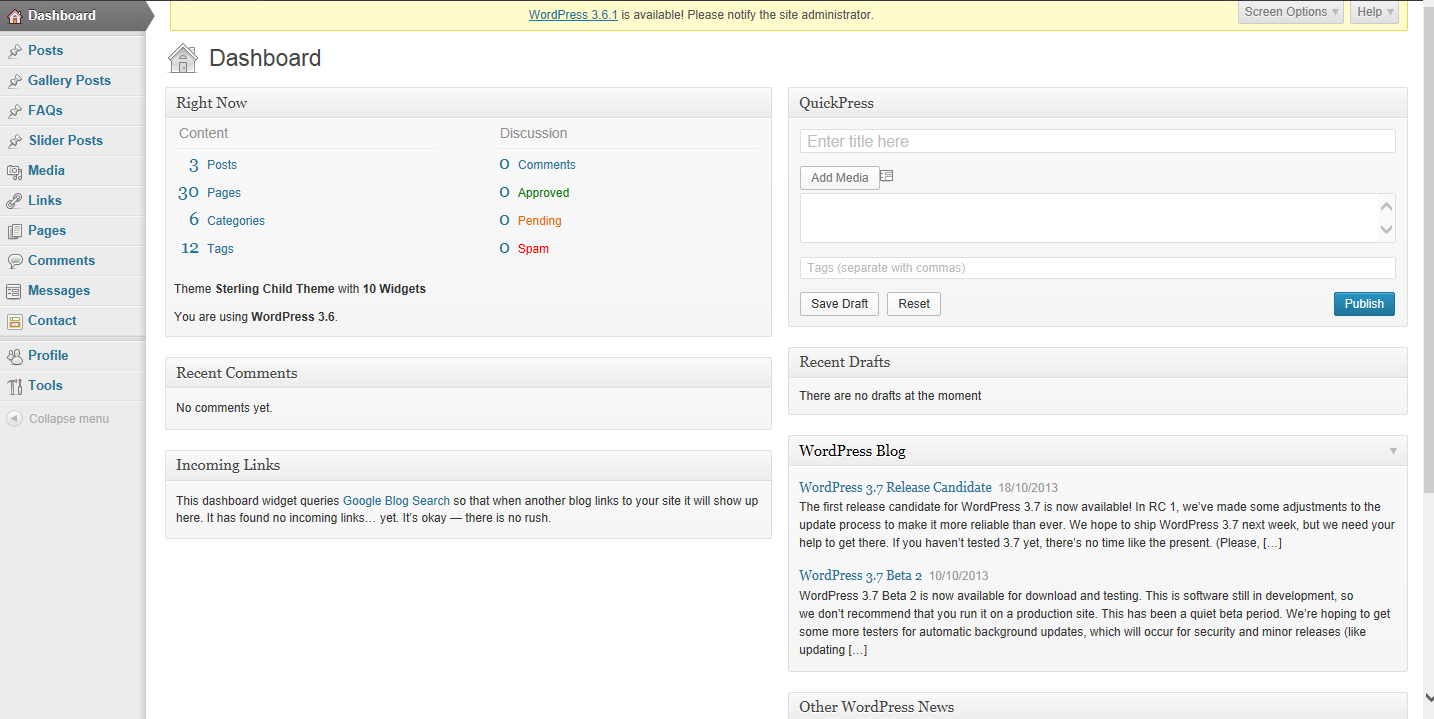Open WordPress 3.7 Release Candidate article

click(x=895, y=487)
